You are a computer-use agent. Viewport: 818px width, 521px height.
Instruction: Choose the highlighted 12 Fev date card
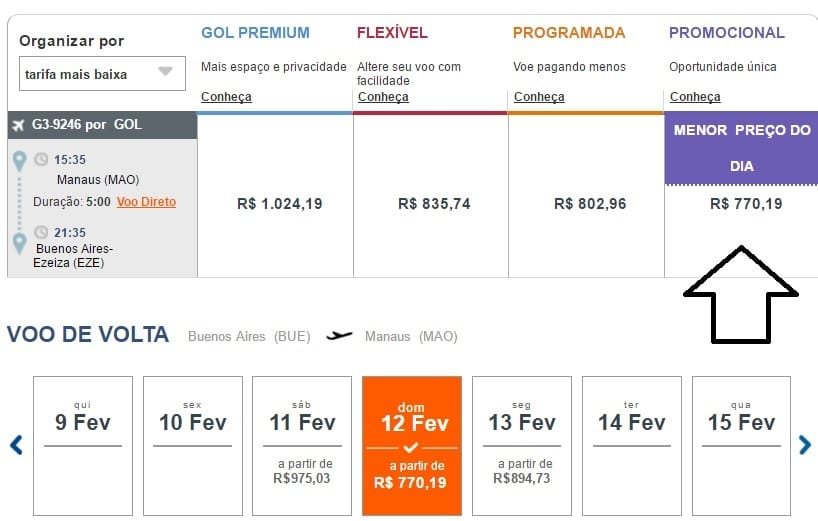tap(412, 446)
